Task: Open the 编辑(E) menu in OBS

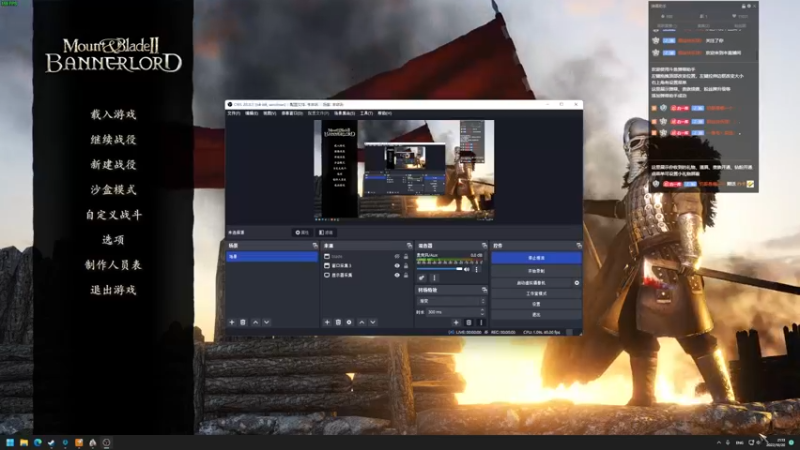Action: click(252, 113)
